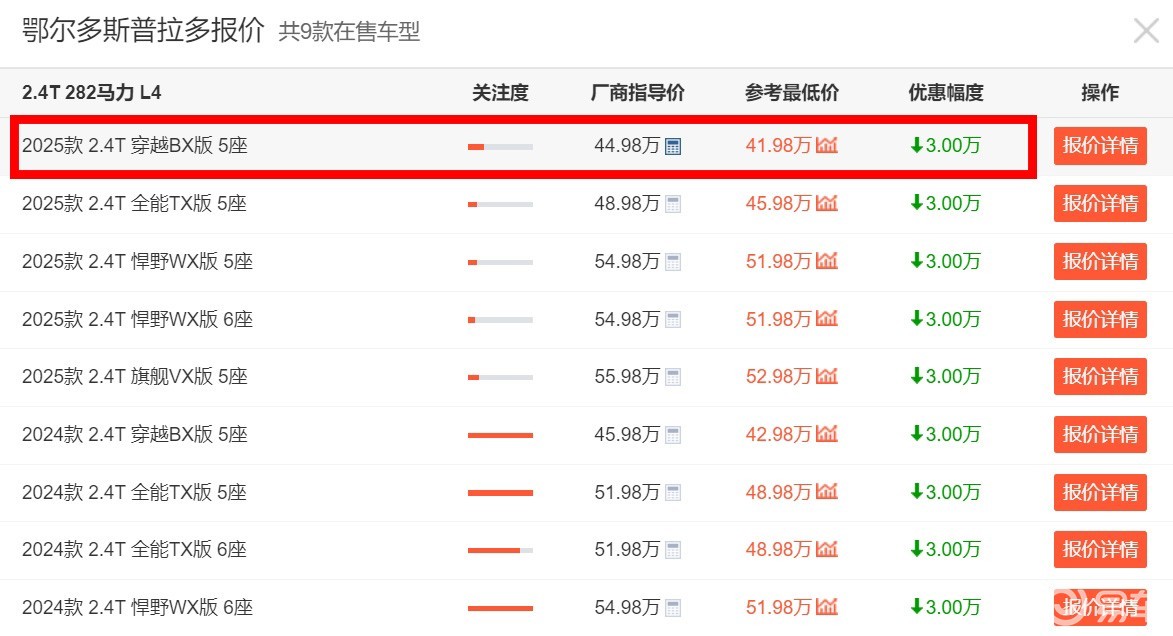
Task: Open model 2025款 2.4T 全能TX版 5座
Action: tap(135, 204)
